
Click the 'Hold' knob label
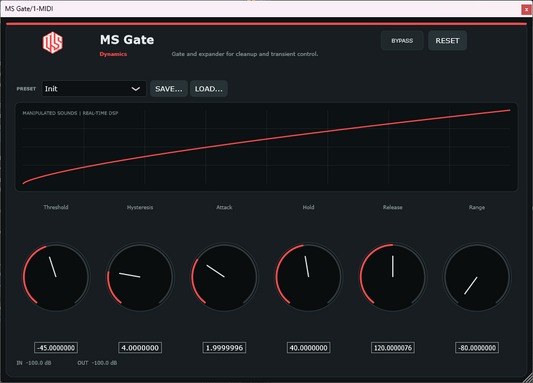tap(309, 207)
